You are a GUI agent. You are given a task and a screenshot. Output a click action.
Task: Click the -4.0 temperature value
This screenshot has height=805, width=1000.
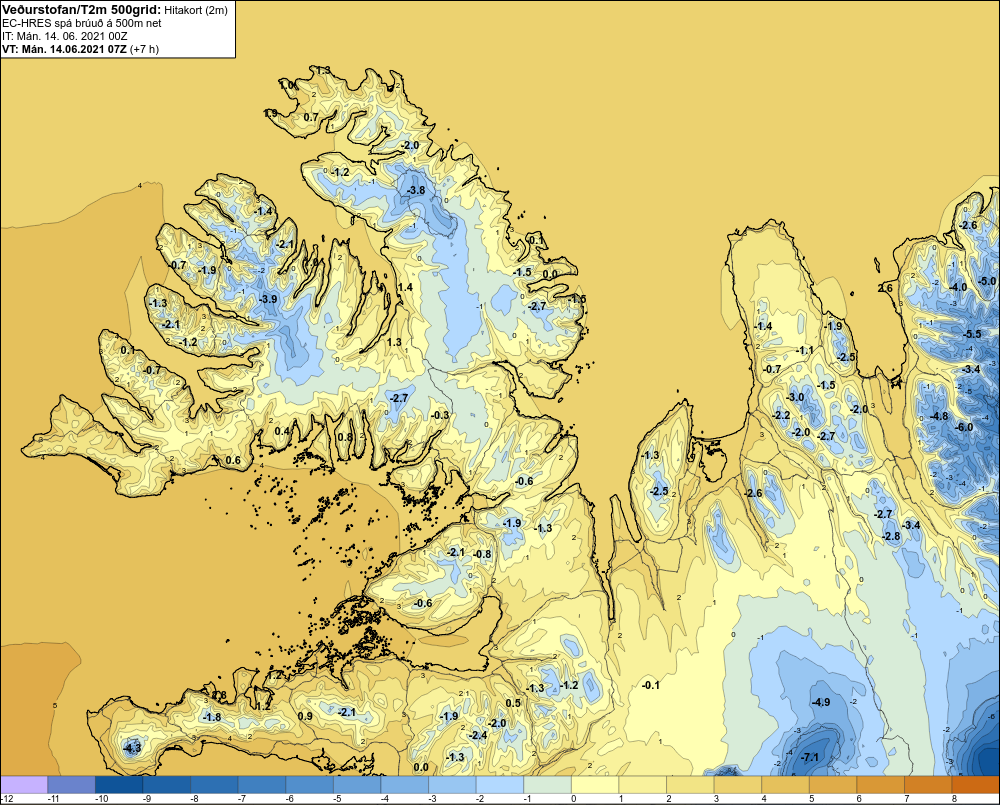point(957,287)
